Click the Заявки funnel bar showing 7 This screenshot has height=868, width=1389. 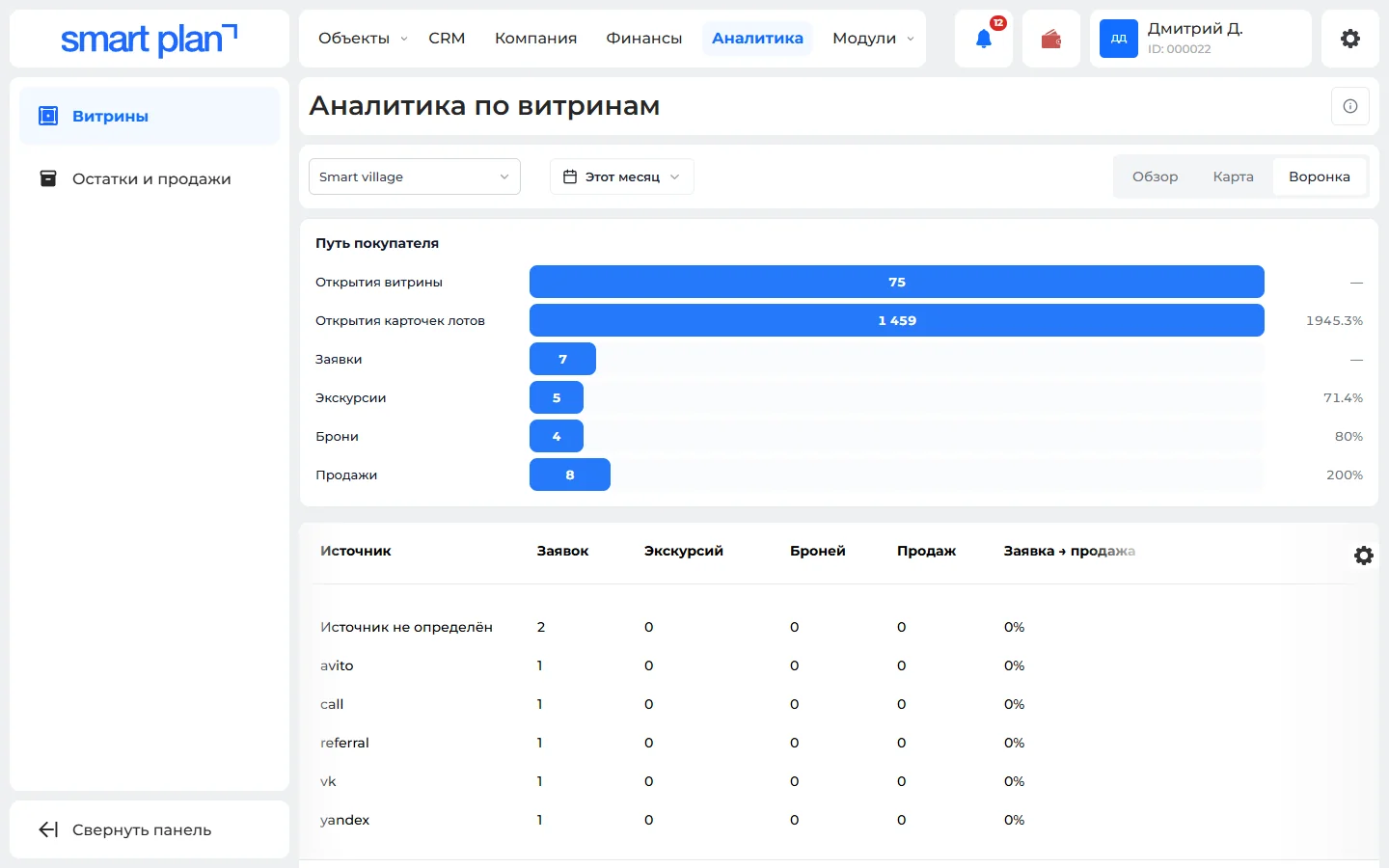pyautogui.click(x=562, y=359)
